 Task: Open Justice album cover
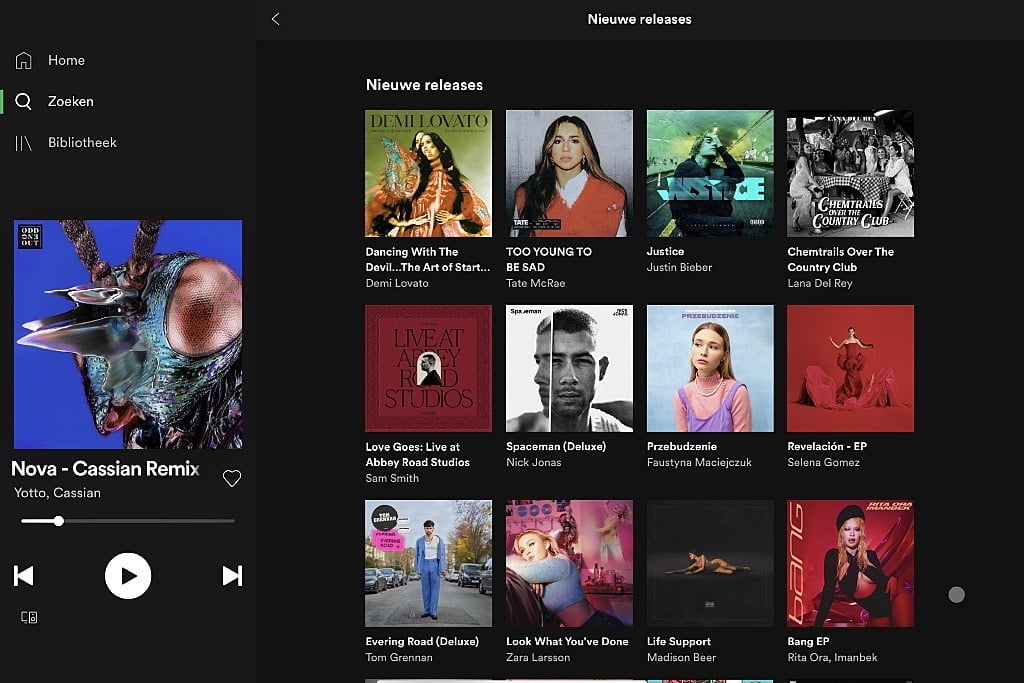pos(710,173)
